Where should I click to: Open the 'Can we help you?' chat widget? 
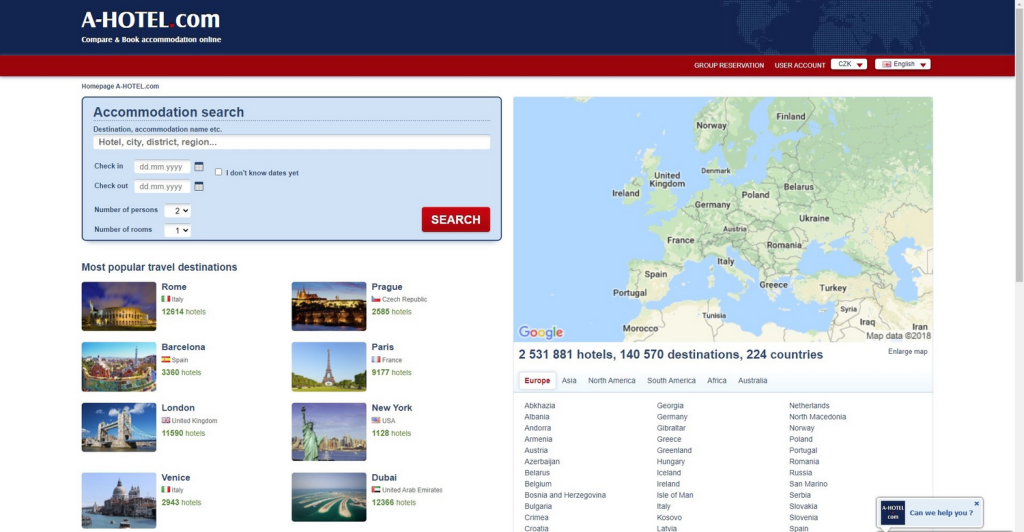pyautogui.click(x=930, y=512)
